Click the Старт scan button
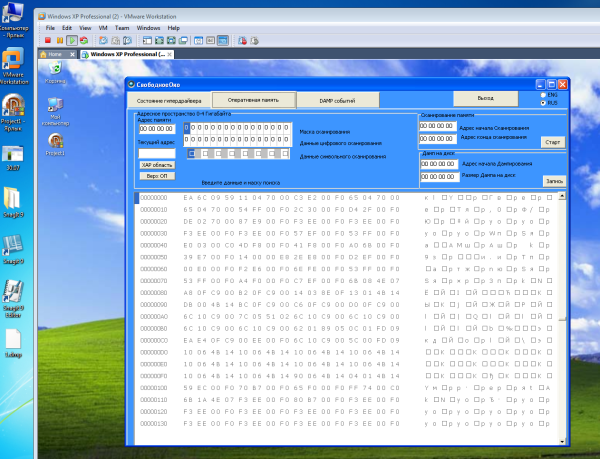This screenshot has width=600, height=459. click(553, 142)
